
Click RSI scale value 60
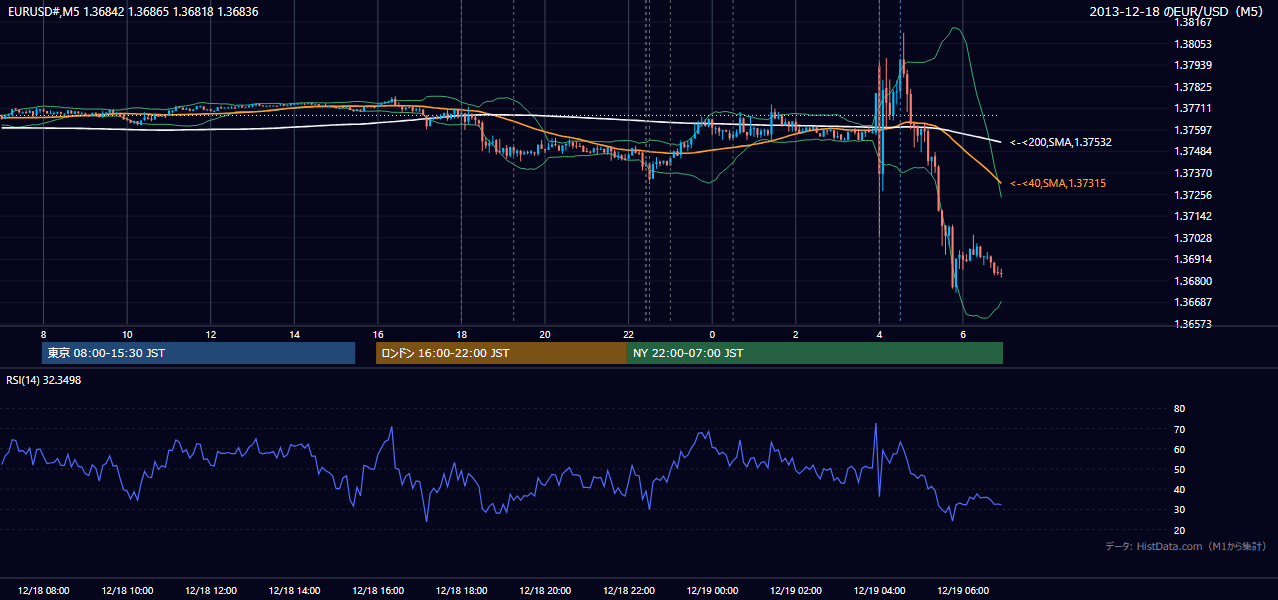[x=1179, y=449]
